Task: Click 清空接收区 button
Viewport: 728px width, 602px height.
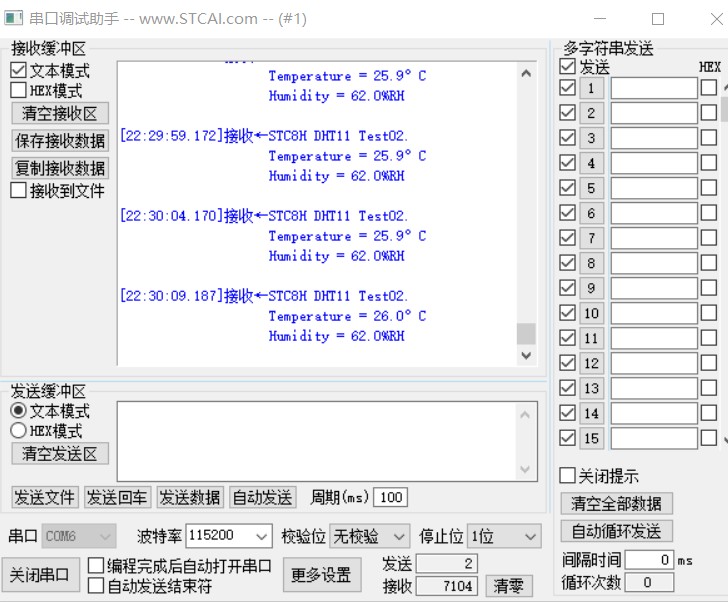Action: coord(60,114)
